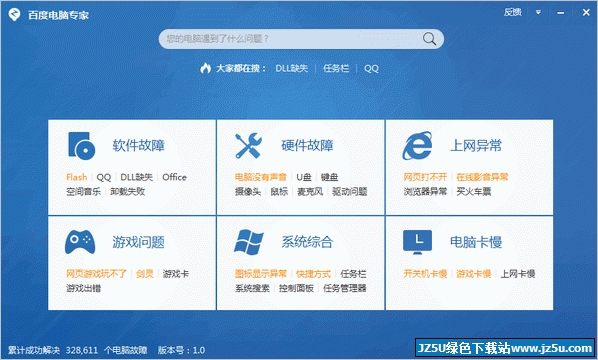
Task: Open the 硬件故障 category title
Action: click(307, 145)
